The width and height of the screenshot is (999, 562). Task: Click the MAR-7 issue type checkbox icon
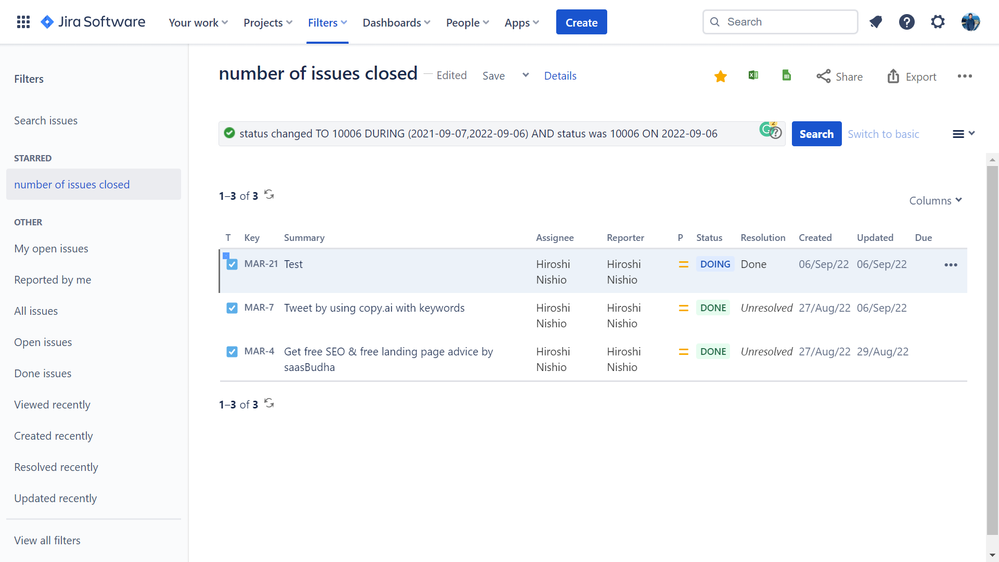pyautogui.click(x=232, y=308)
